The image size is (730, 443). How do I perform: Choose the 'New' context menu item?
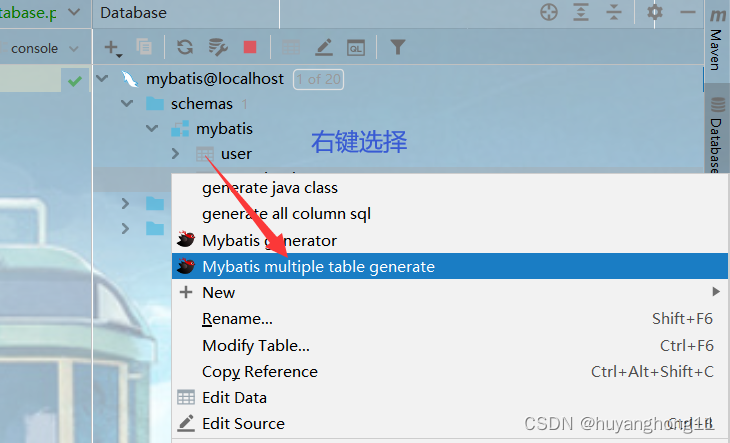point(450,292)
